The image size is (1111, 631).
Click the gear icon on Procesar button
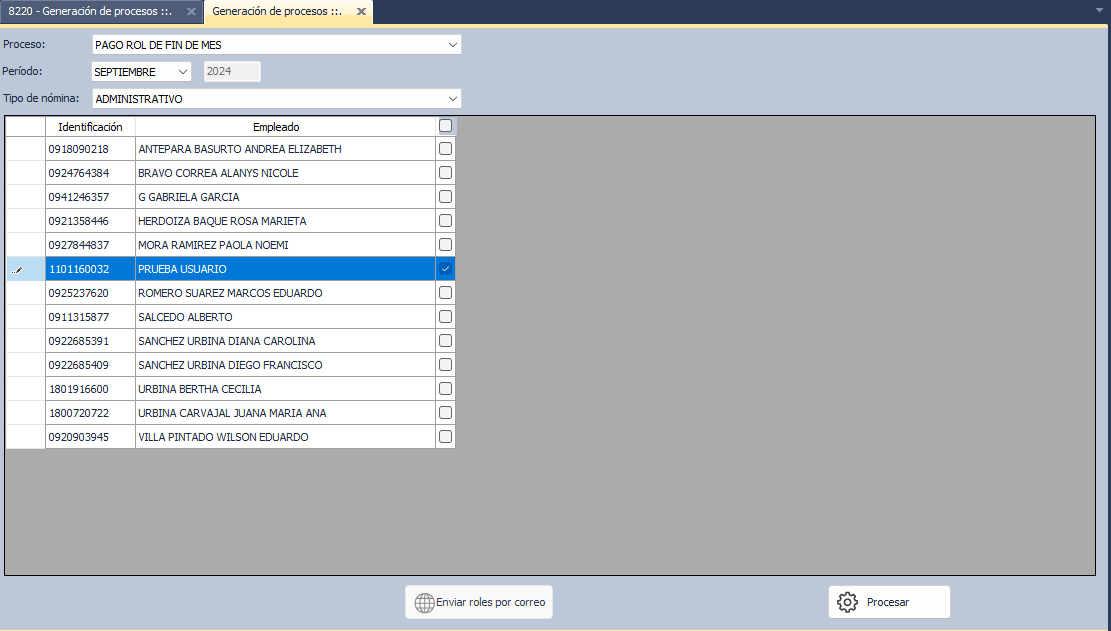847,602
